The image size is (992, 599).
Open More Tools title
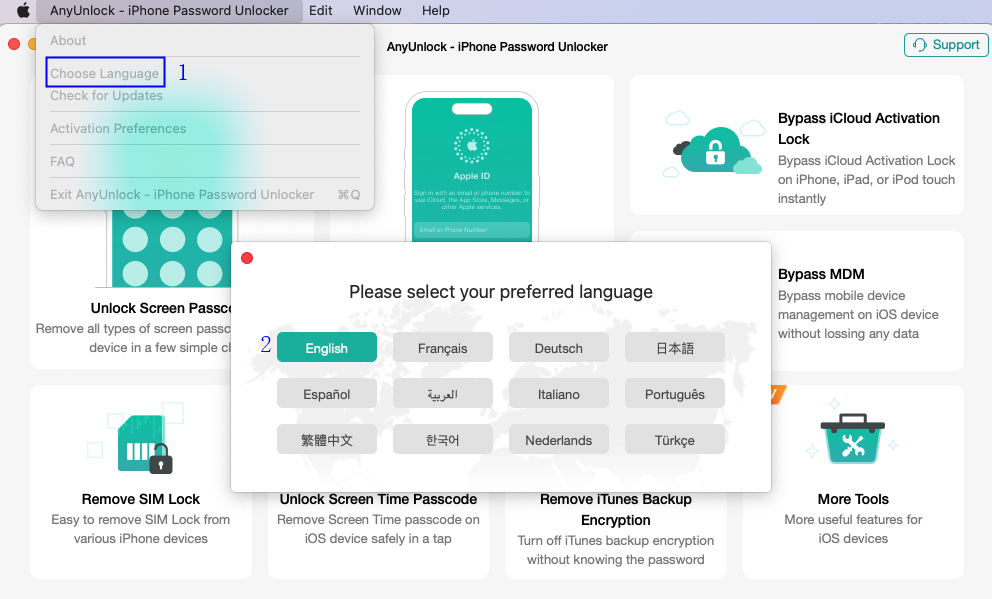tap(853, 499)
